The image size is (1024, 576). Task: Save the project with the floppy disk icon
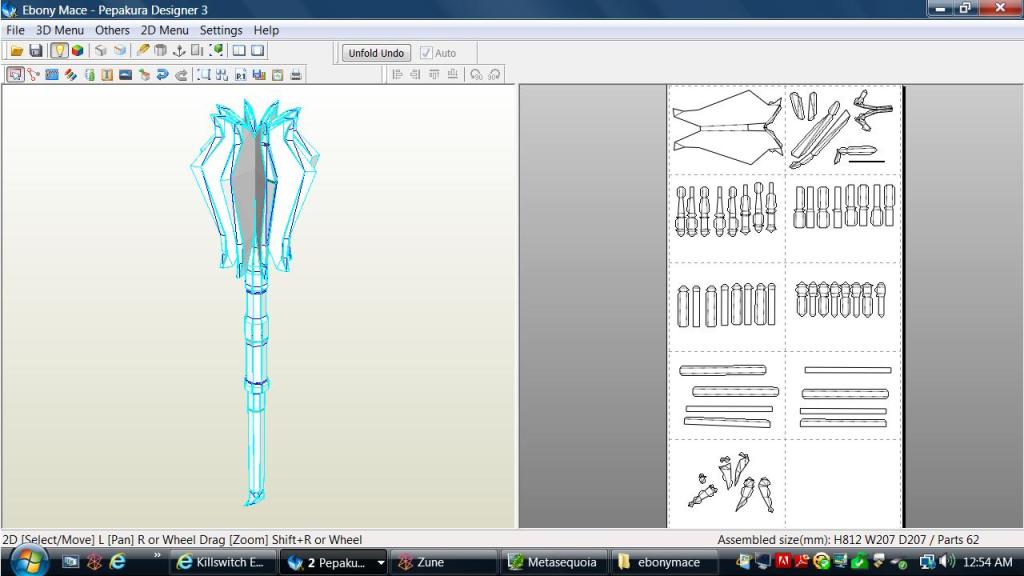(36, 51)
